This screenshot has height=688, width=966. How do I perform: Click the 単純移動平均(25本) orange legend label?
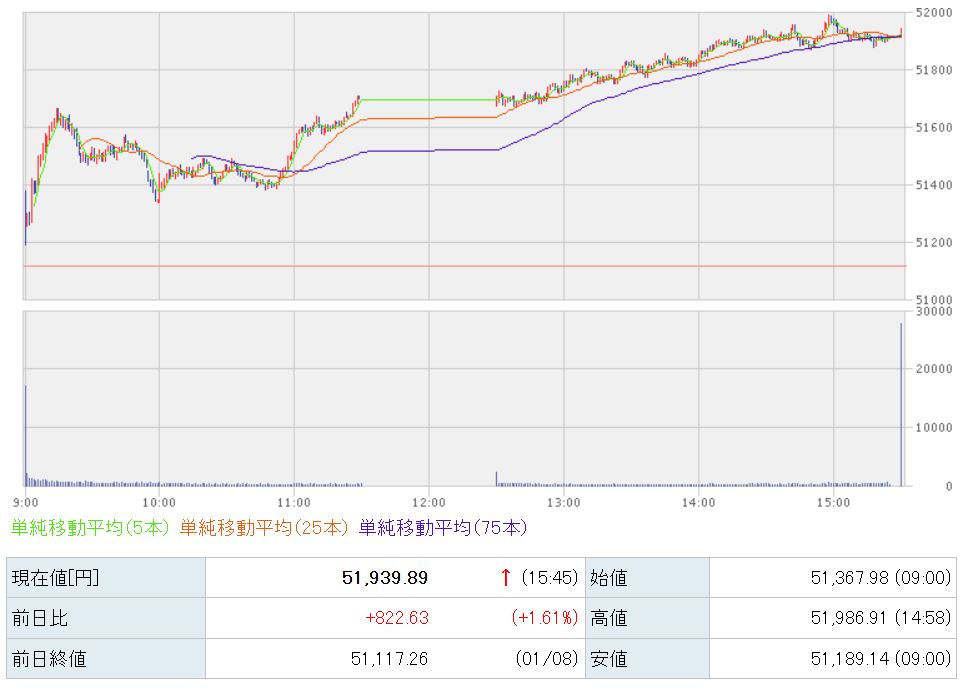point(267,527)
